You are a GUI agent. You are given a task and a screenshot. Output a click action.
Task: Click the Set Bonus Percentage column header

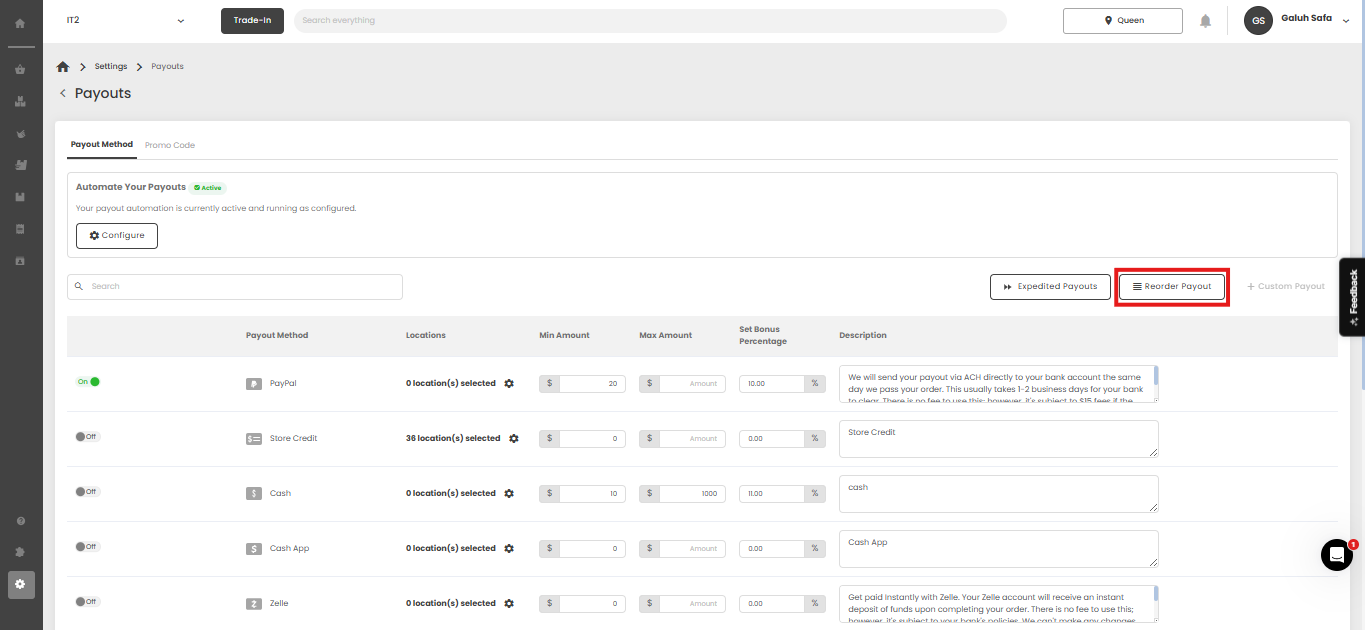click(x=763, y=335)
